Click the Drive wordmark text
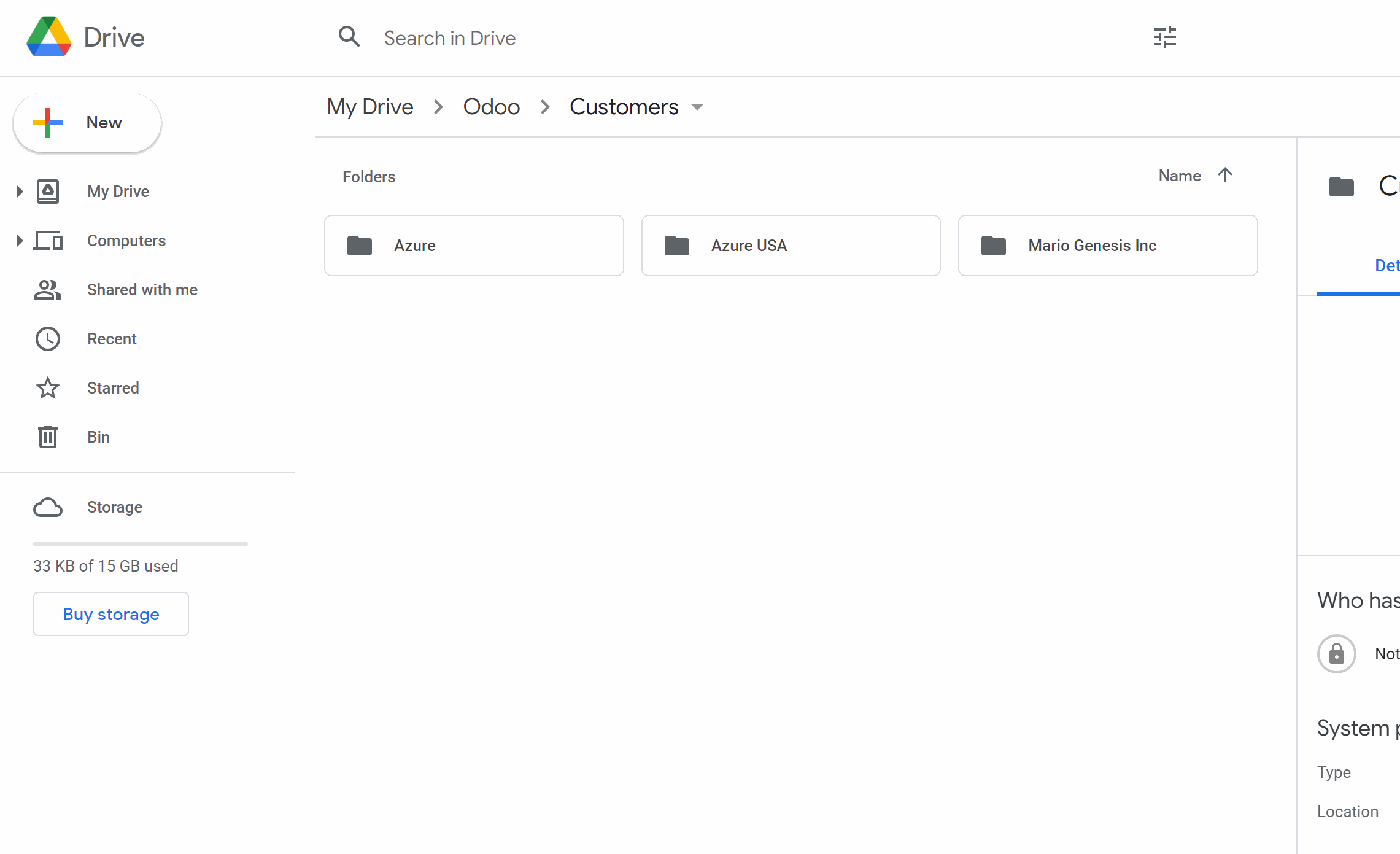1400x854 pixels. tap(114, 37)
